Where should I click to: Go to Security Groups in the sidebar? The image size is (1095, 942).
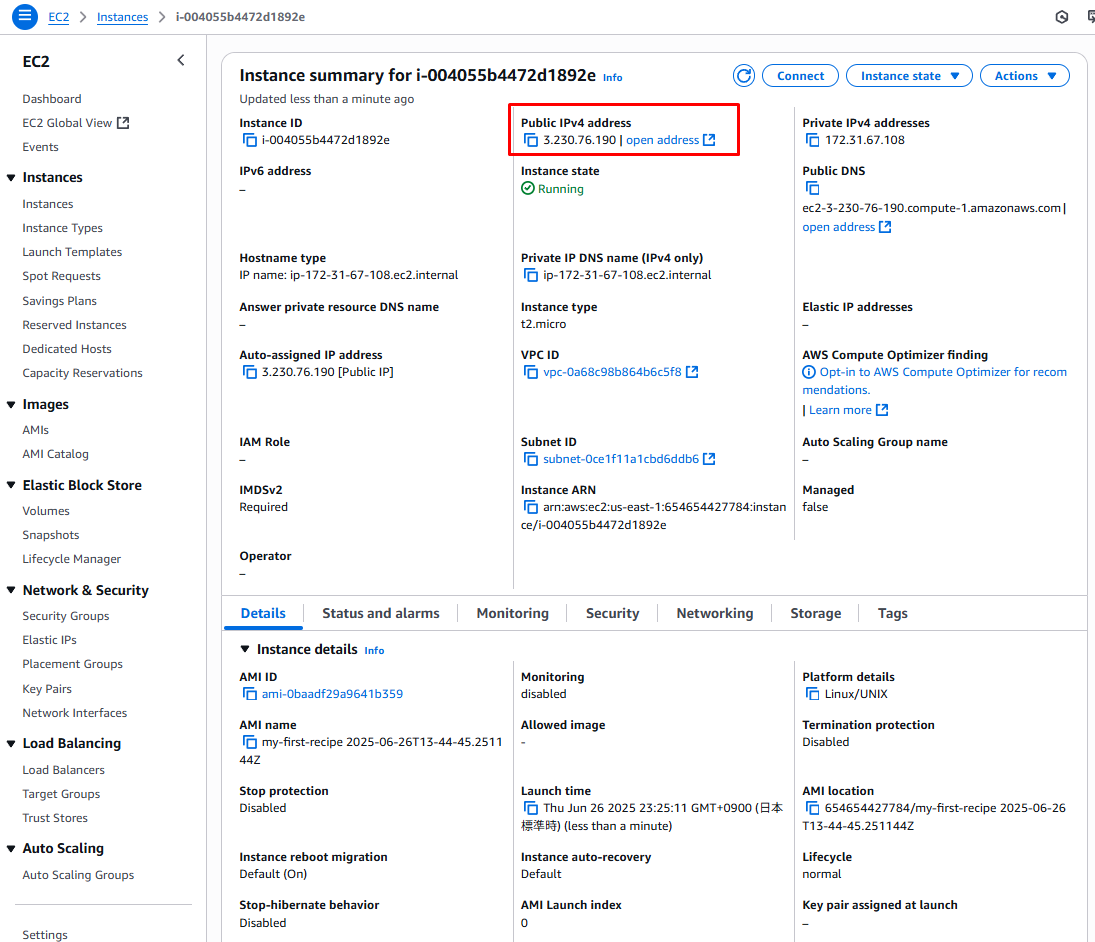point(66,616)
